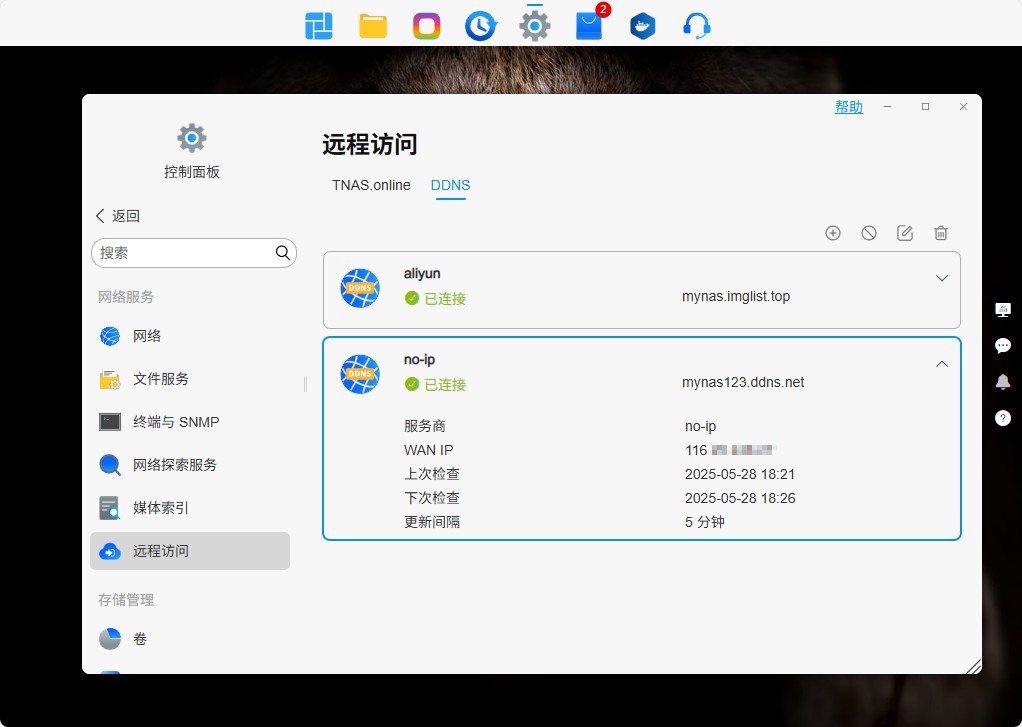
Task: Open the 网络 settings item
Action: tap(190, 336)
